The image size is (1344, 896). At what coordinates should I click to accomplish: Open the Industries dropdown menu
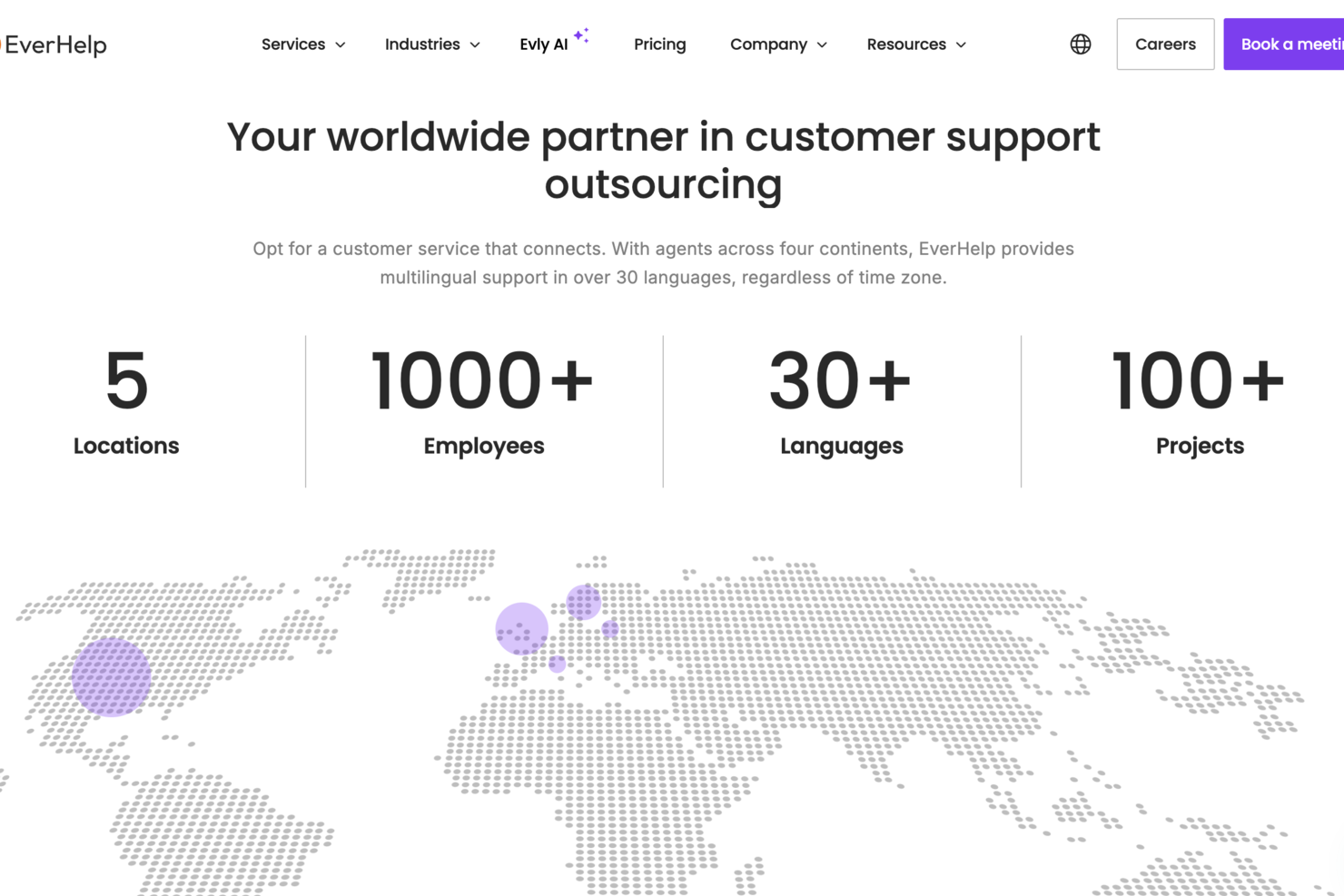[431, 44]
